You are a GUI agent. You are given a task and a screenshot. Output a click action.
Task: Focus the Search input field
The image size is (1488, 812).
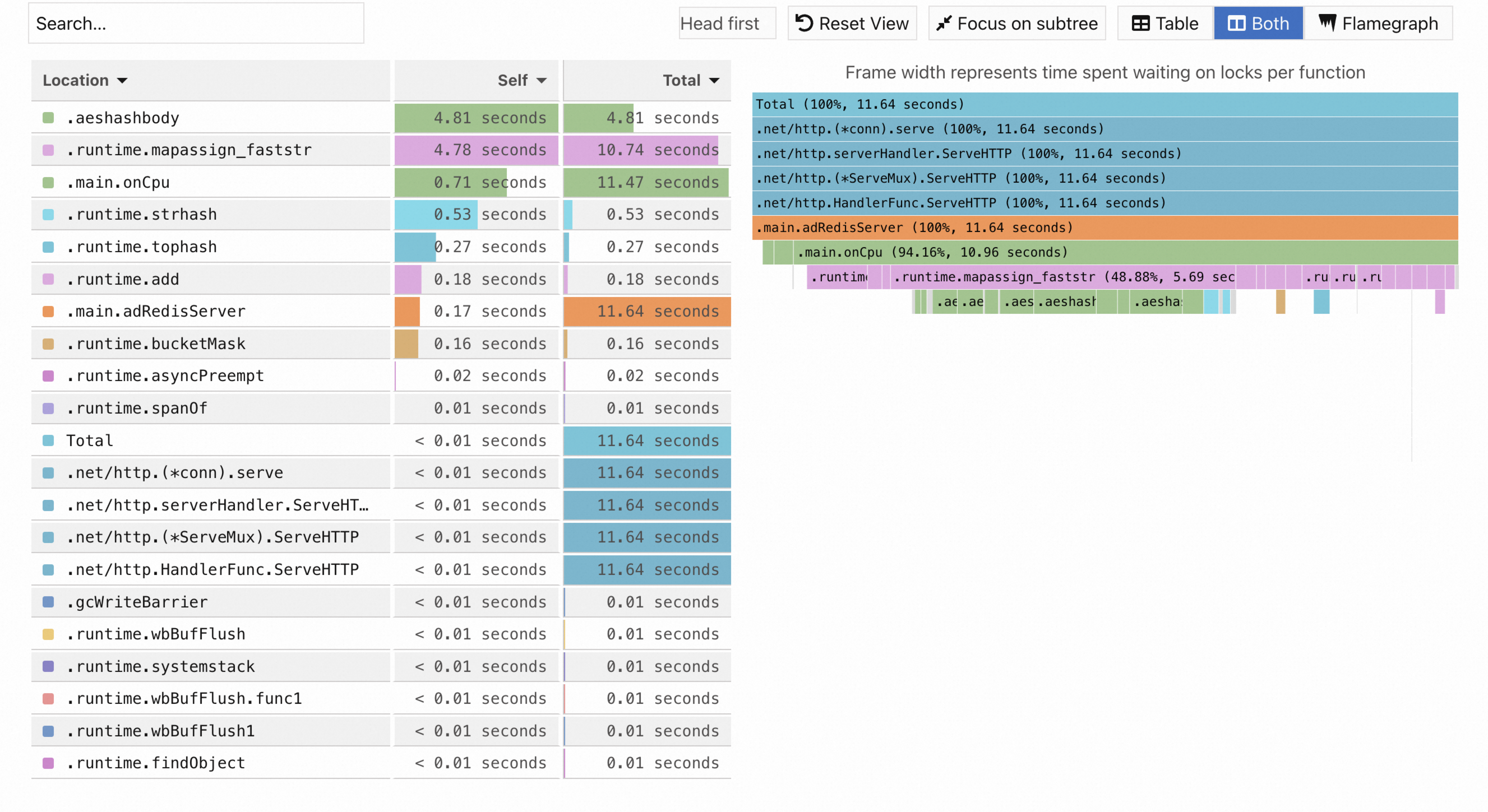coord(197,23)
